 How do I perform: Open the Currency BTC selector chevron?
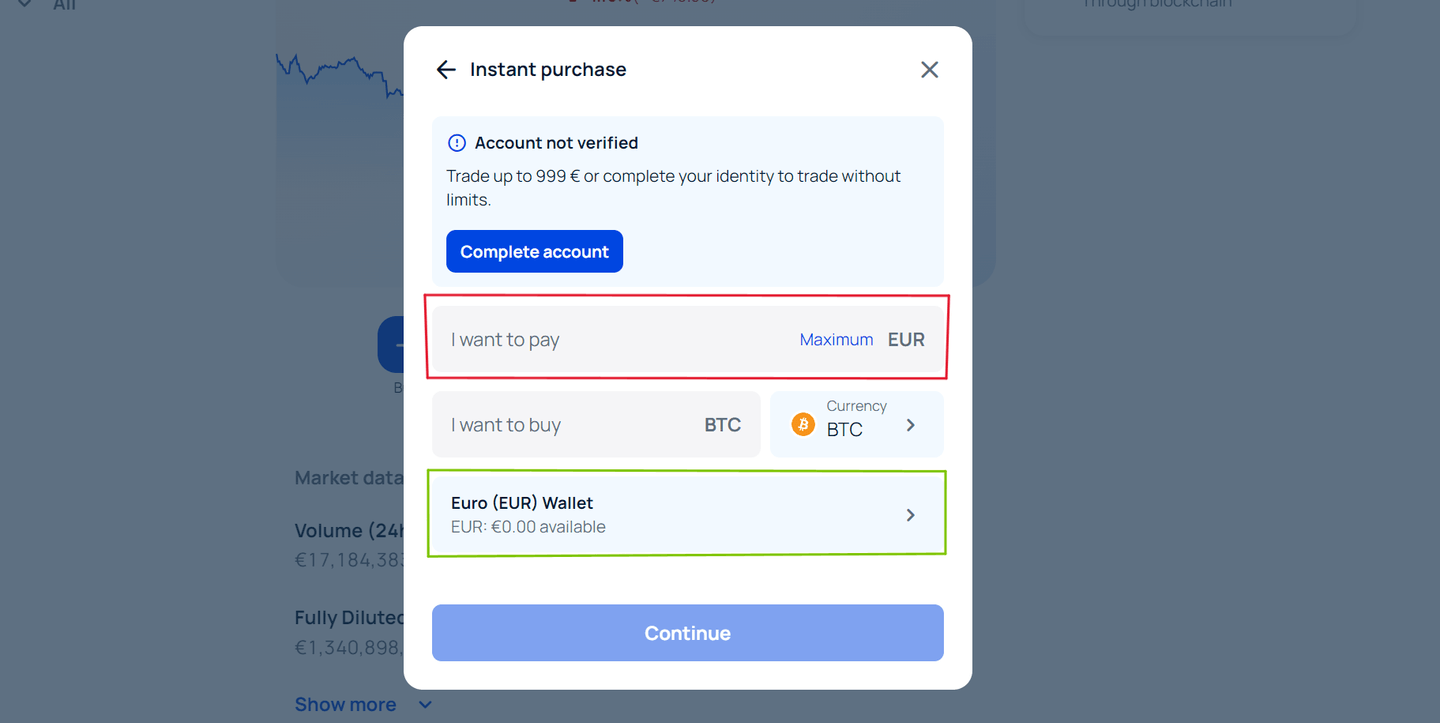910,425
